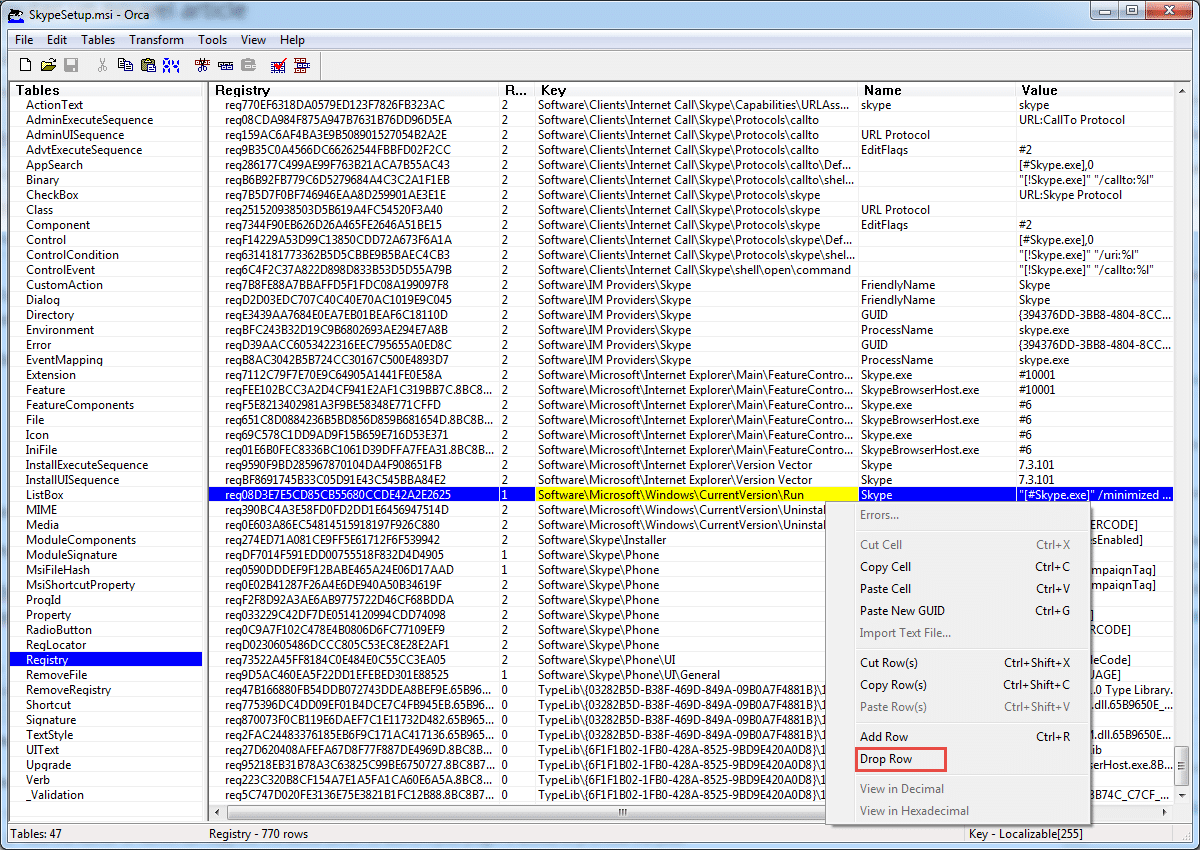Choose Add Row in the context menu
The width and height of the screenshot is (1200, 850).
(x=884, y=737)
